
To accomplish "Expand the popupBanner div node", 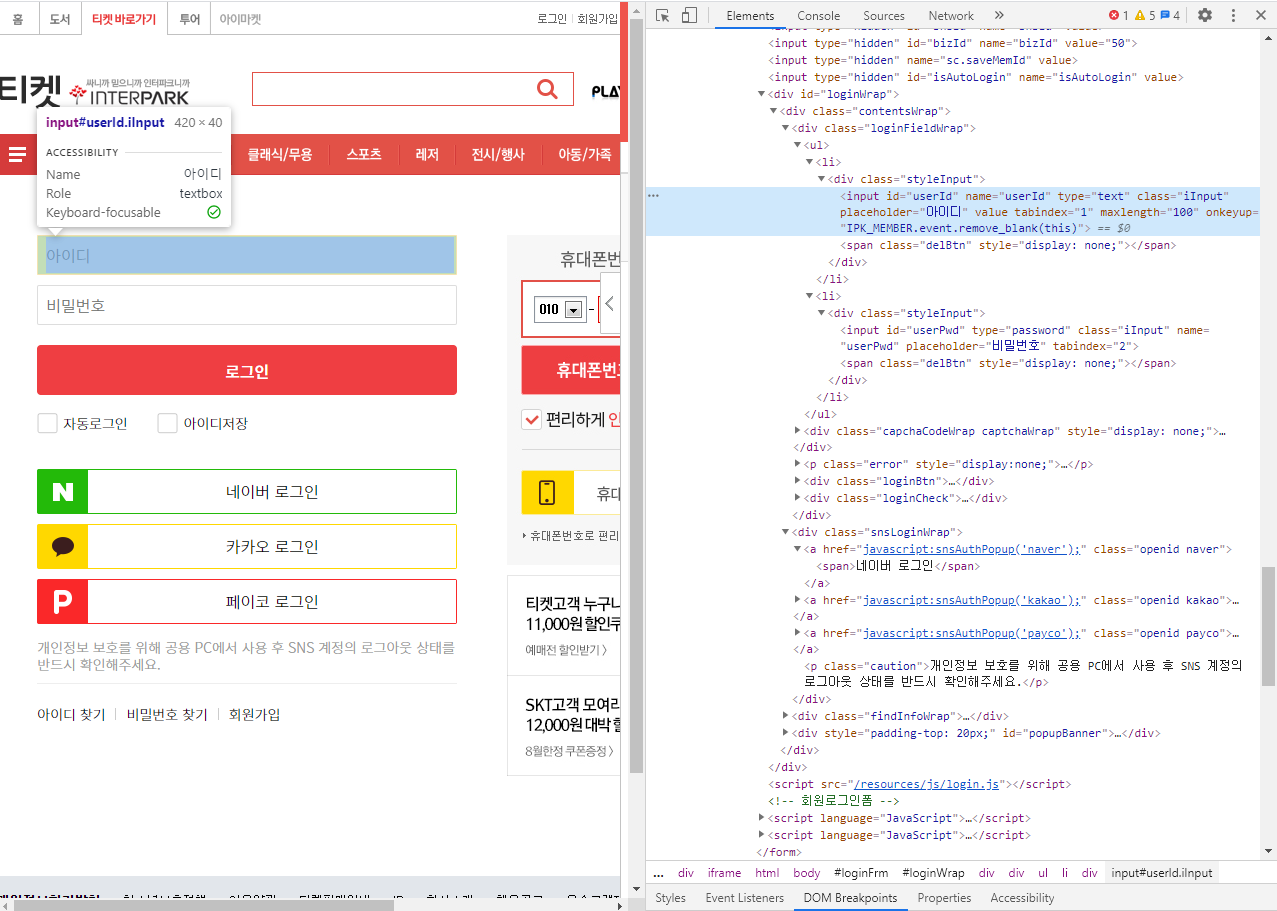I will [x=785, y=733].
